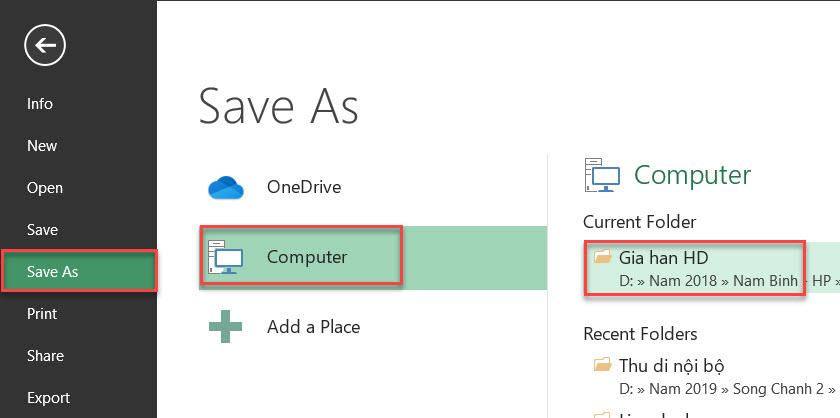Click the OneDrive cloud icon
Image resolution: width=840 pixels, height=418 pixels.
(226, 187)
